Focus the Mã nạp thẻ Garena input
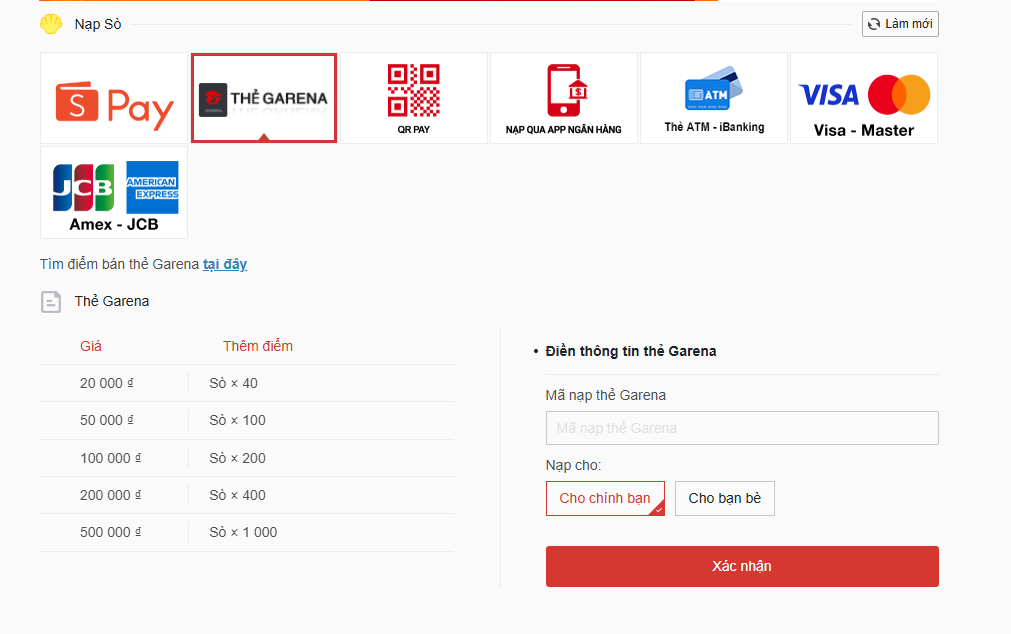This screenshot has height=634, width=1011. tap(742, 428)
